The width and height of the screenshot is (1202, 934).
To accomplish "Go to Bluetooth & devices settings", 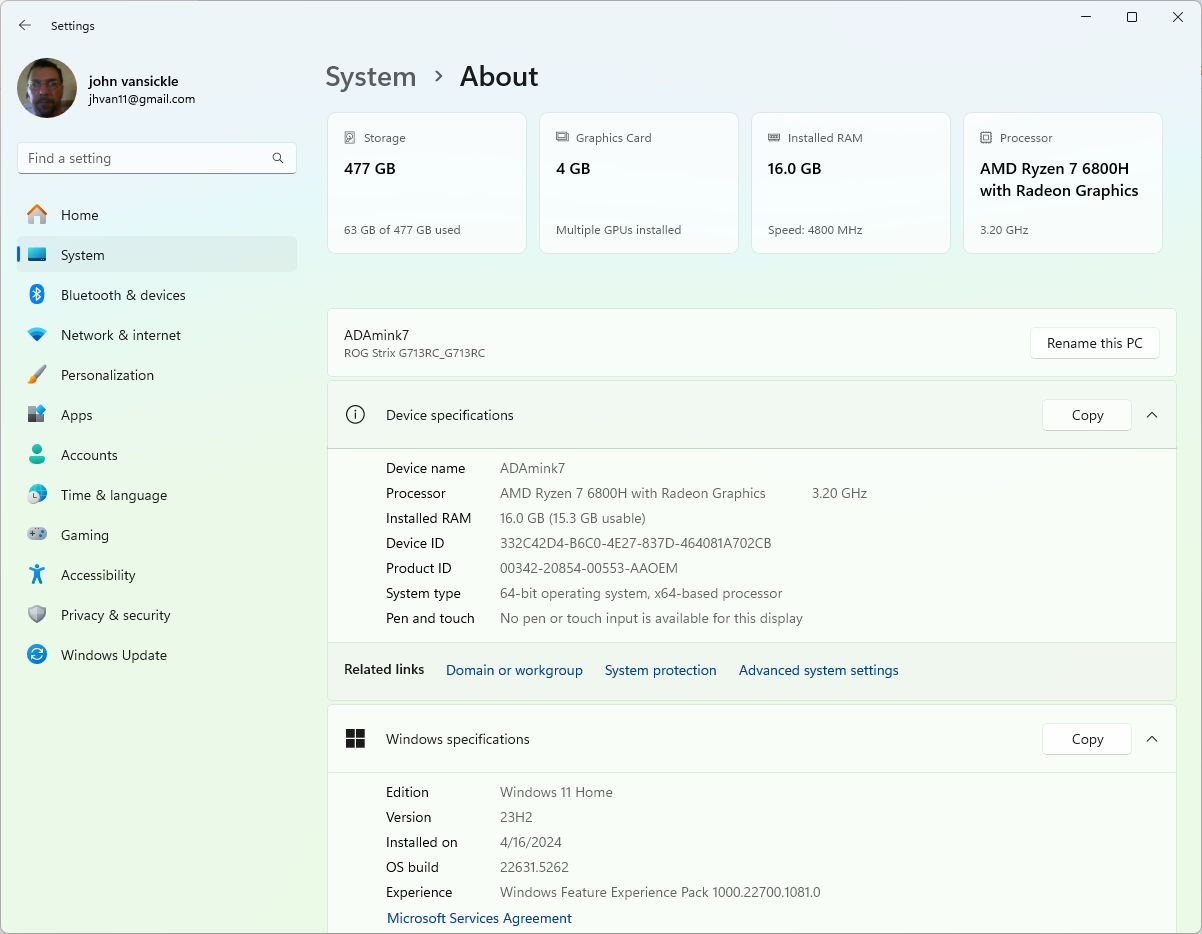I will pos(157,295).
